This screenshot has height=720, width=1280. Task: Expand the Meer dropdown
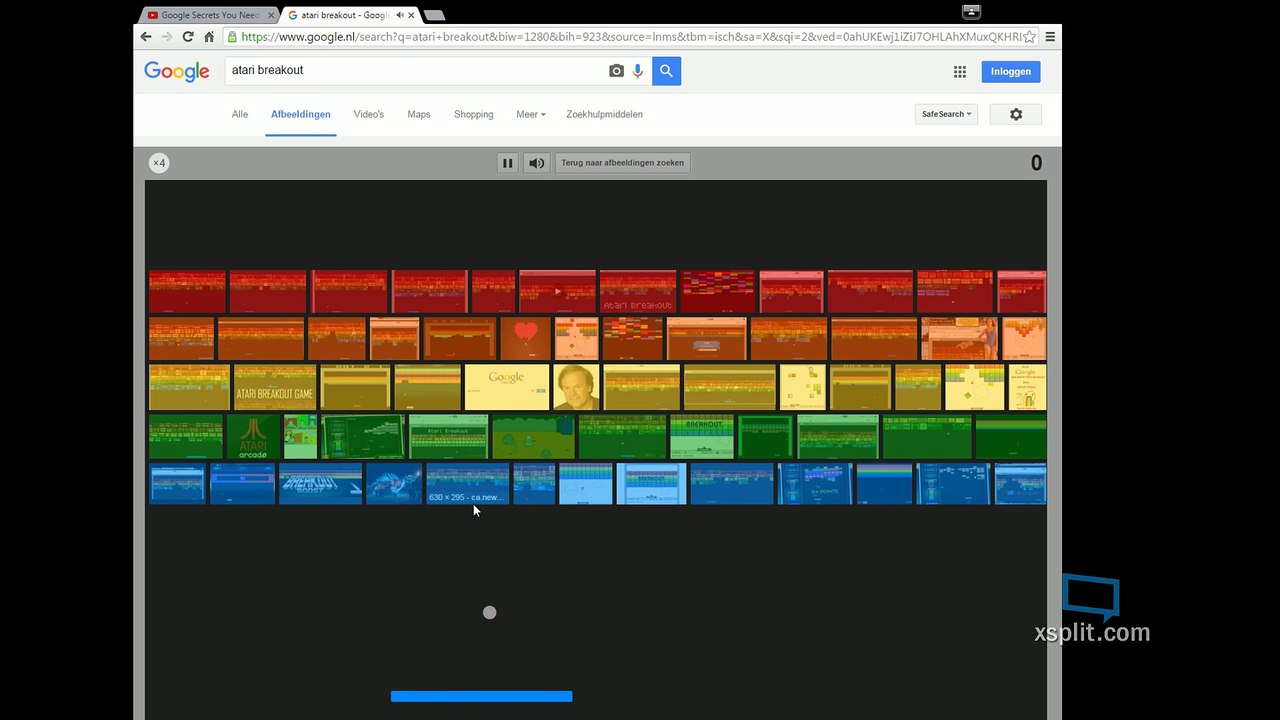point(531,114)
